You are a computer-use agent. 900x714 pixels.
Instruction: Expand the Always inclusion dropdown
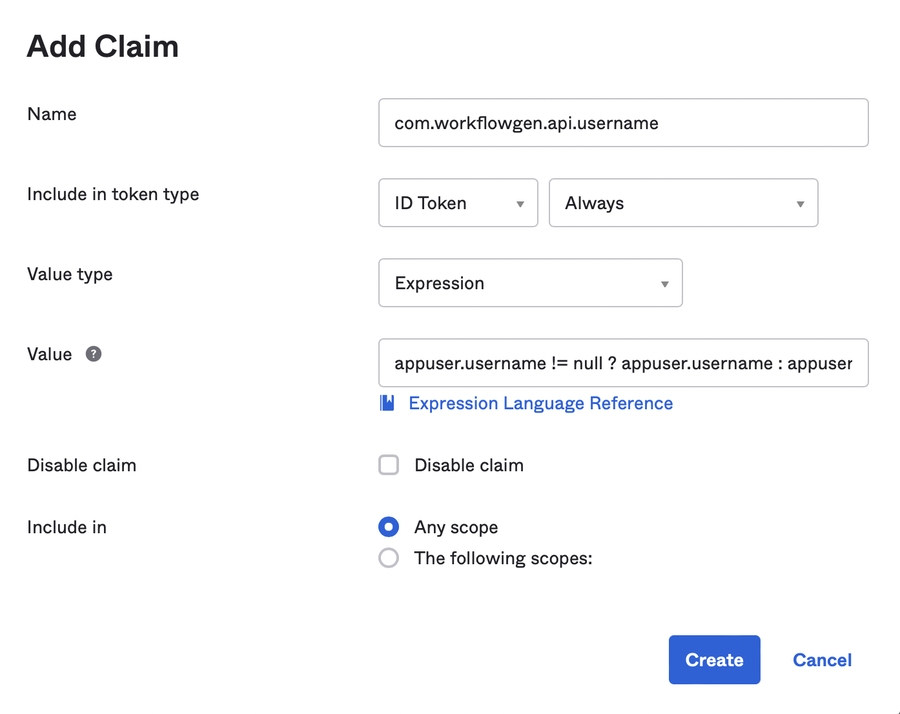(x=683, y=203)
